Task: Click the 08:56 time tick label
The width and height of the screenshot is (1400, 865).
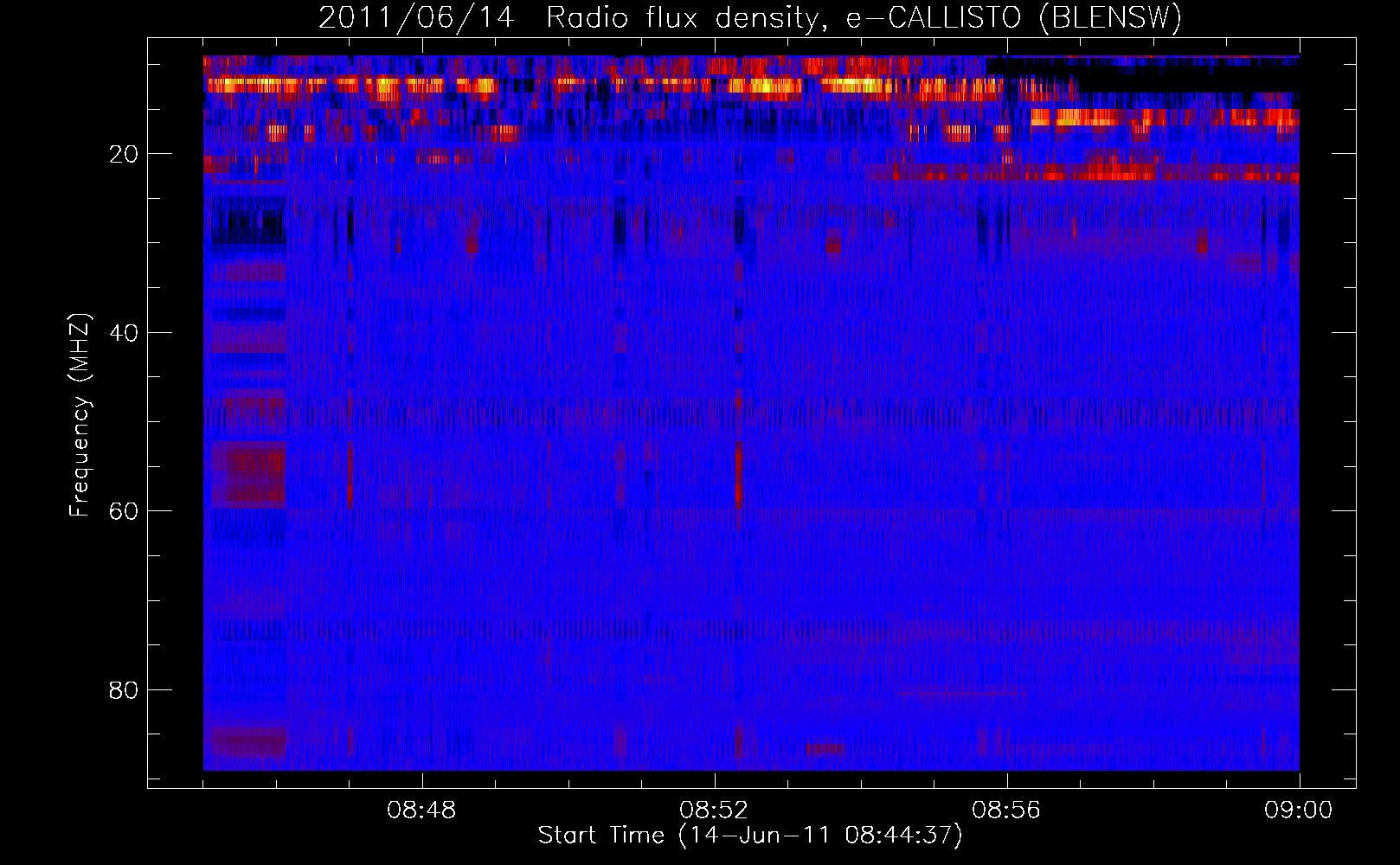Action: [x=1006, y=811]
